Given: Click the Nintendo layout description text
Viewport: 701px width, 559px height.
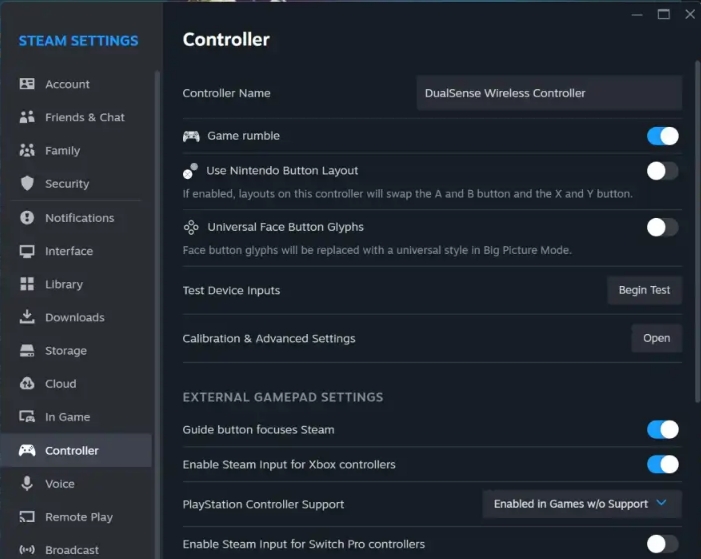Looking at the screenshot, I should tap(408, 194).
